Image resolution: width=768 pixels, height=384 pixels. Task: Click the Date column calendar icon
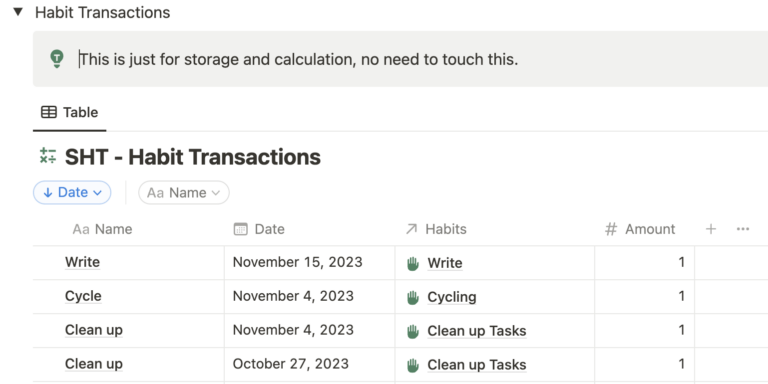[x=240, y=229]
